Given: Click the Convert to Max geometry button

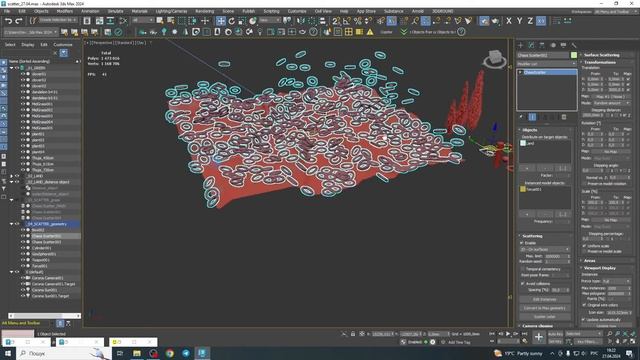Looking at the screenshot, I should point(544,308).
